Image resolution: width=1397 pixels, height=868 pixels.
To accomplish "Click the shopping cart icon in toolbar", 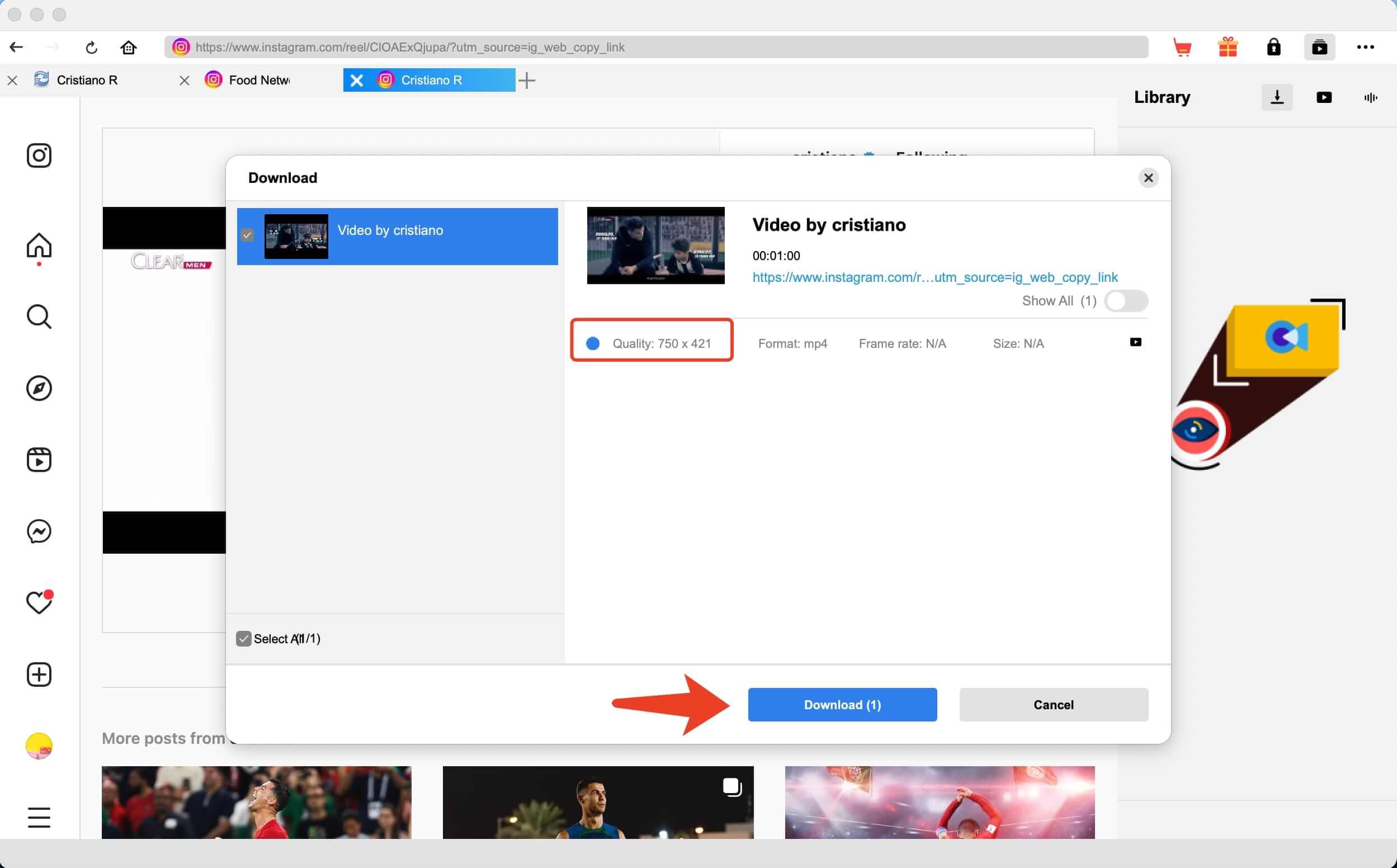I will tap(1182, 47).
